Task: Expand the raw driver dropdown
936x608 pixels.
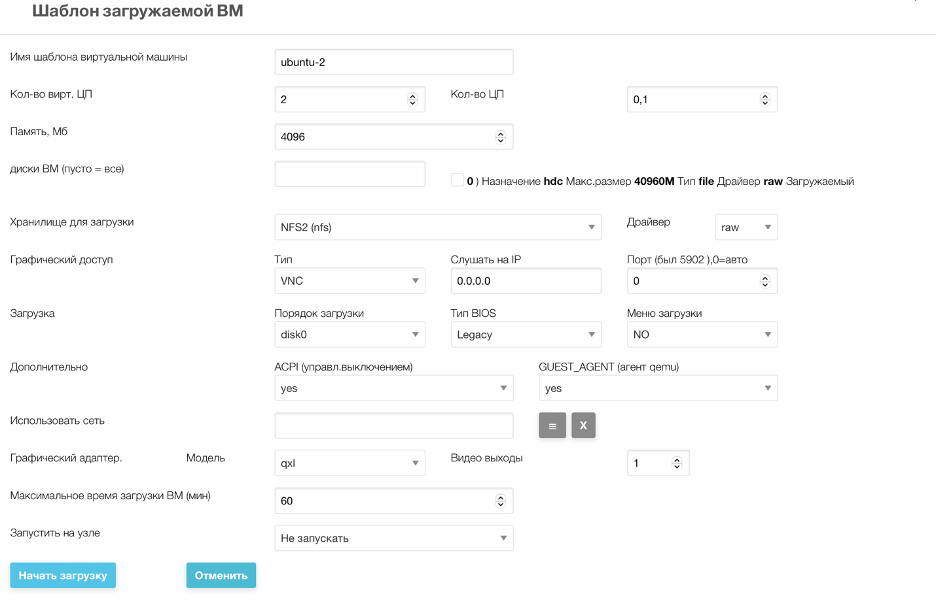Action: tap(746, 227)
